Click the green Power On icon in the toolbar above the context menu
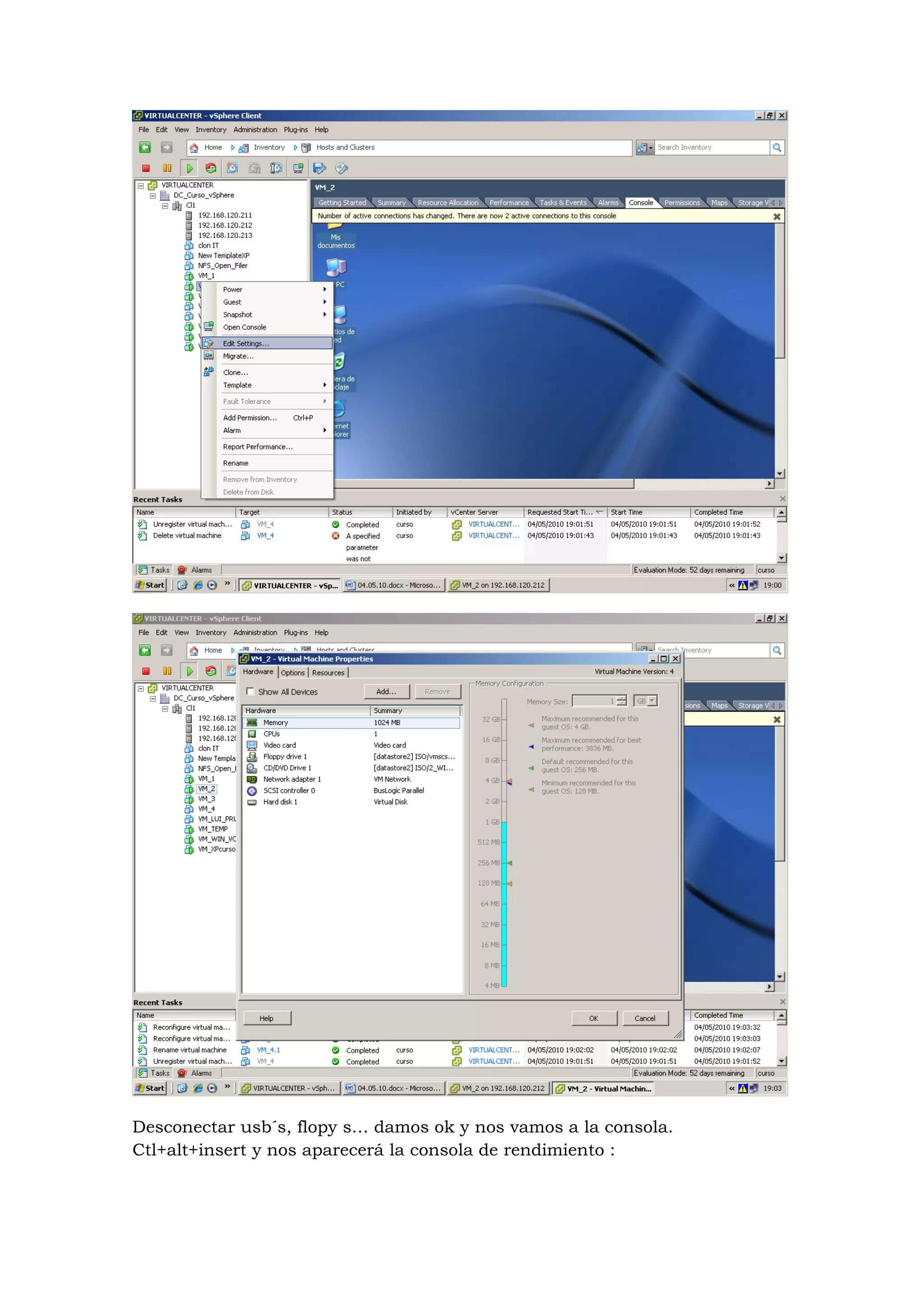Viewport: 924px width, 1308px height. (189, 168)
